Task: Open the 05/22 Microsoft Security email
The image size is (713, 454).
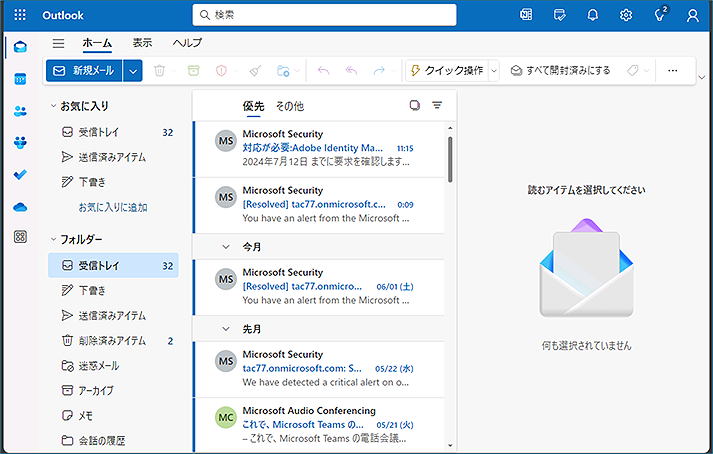Action: coord(319,369)
